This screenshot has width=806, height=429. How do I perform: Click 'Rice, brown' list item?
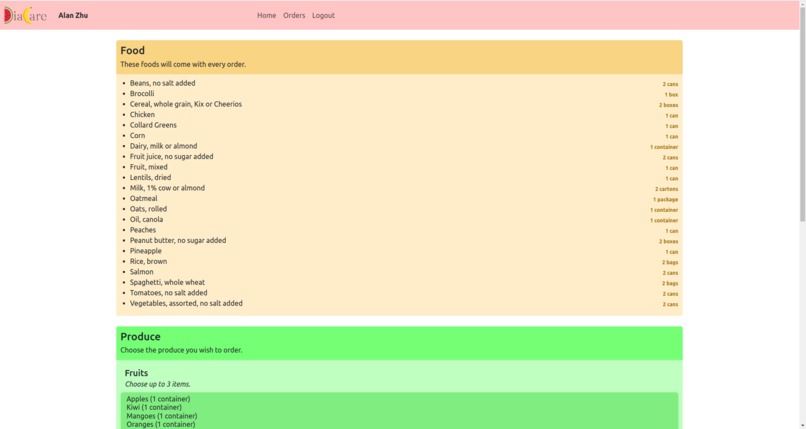pos(148,262)
